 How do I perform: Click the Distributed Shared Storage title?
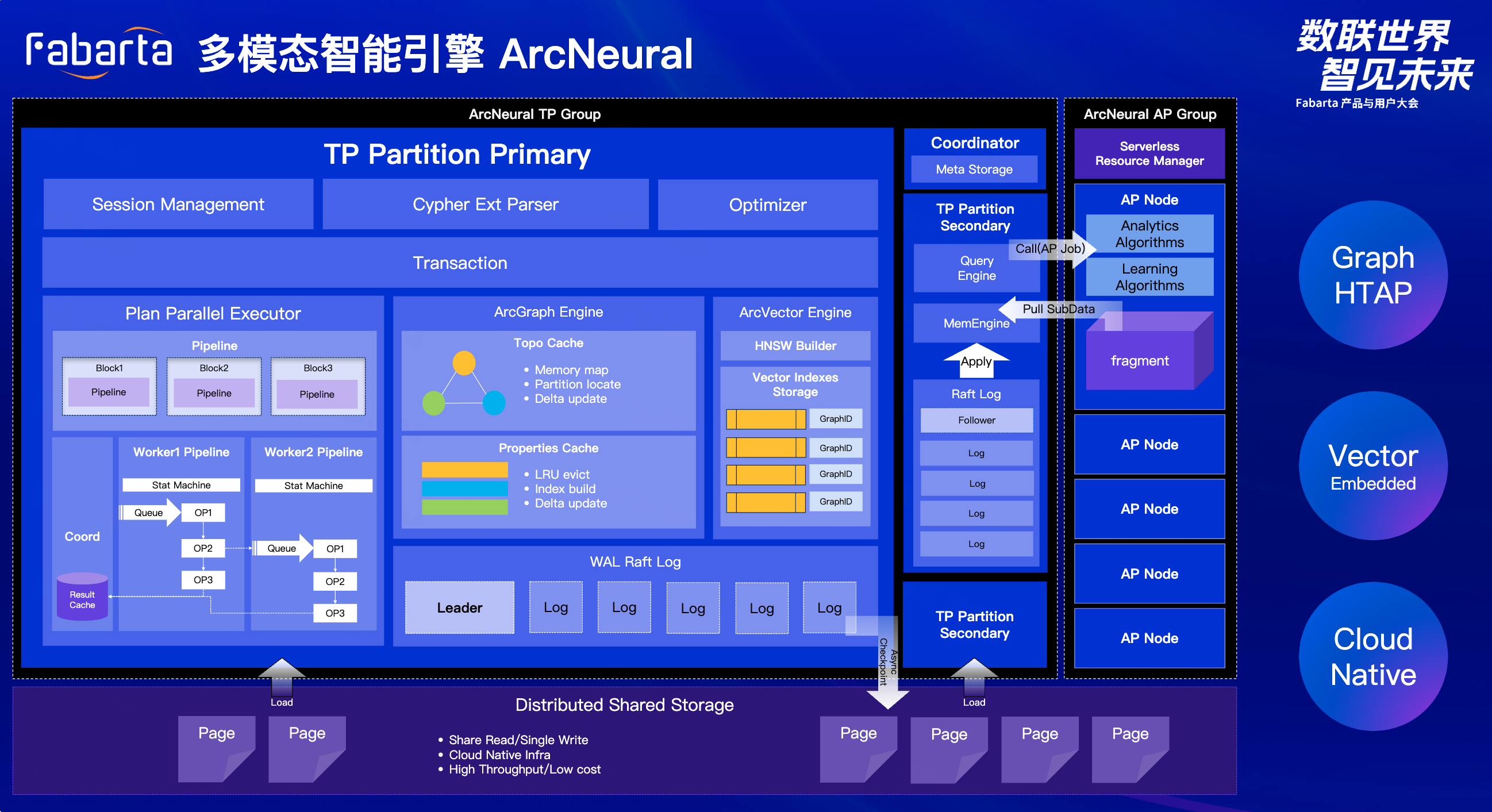tap(624, 705)
